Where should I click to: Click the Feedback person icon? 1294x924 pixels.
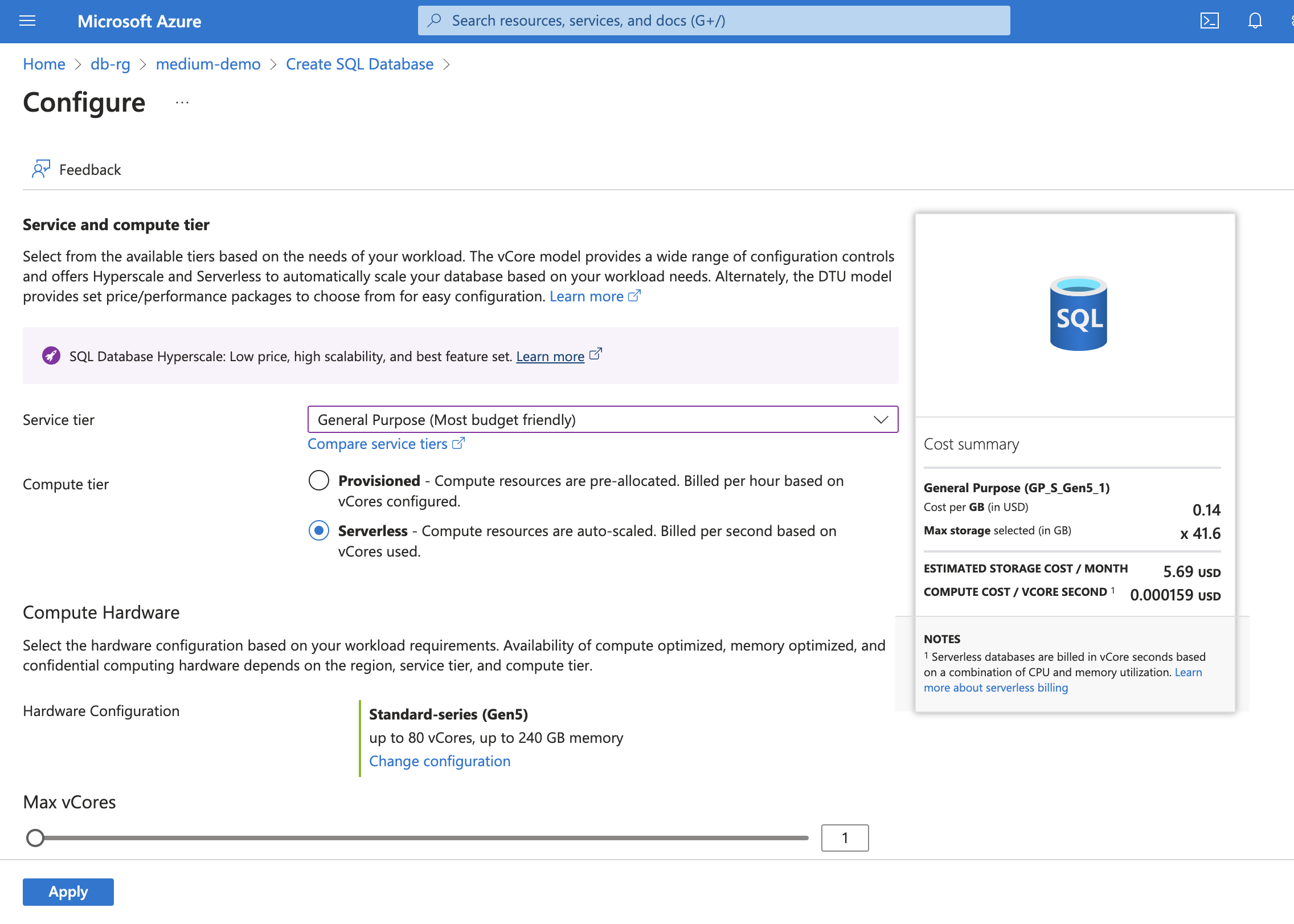40,169
